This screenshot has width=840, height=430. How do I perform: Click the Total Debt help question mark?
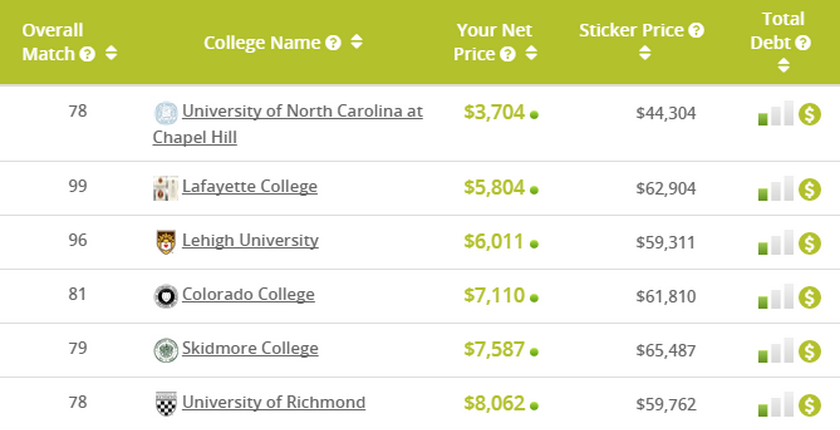click(x=802, y=43)
